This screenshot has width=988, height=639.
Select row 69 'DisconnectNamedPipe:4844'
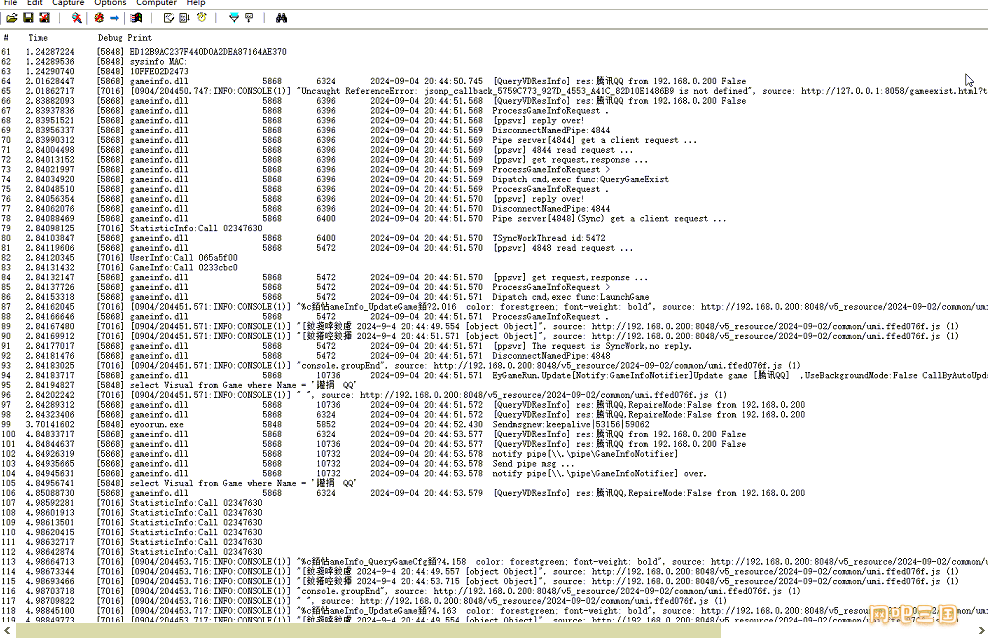(x=494, y=130)
